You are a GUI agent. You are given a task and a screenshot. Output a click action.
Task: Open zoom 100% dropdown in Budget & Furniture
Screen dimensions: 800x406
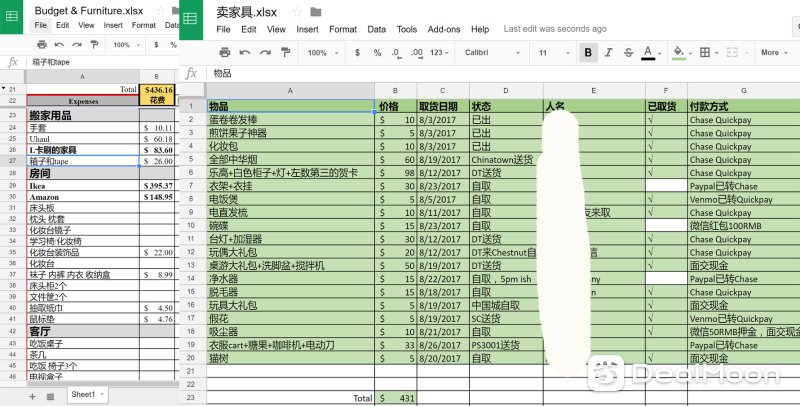coord(127,45)
